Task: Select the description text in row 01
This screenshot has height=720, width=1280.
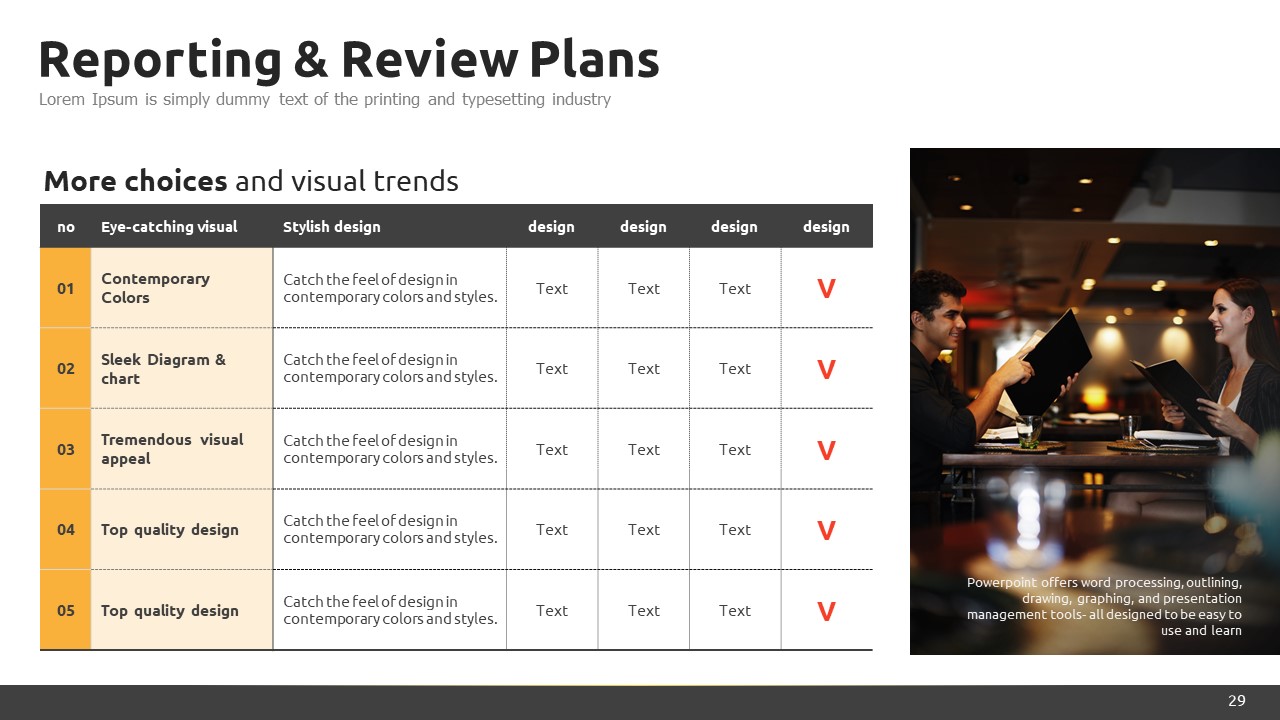Action: tap(390, 288)
